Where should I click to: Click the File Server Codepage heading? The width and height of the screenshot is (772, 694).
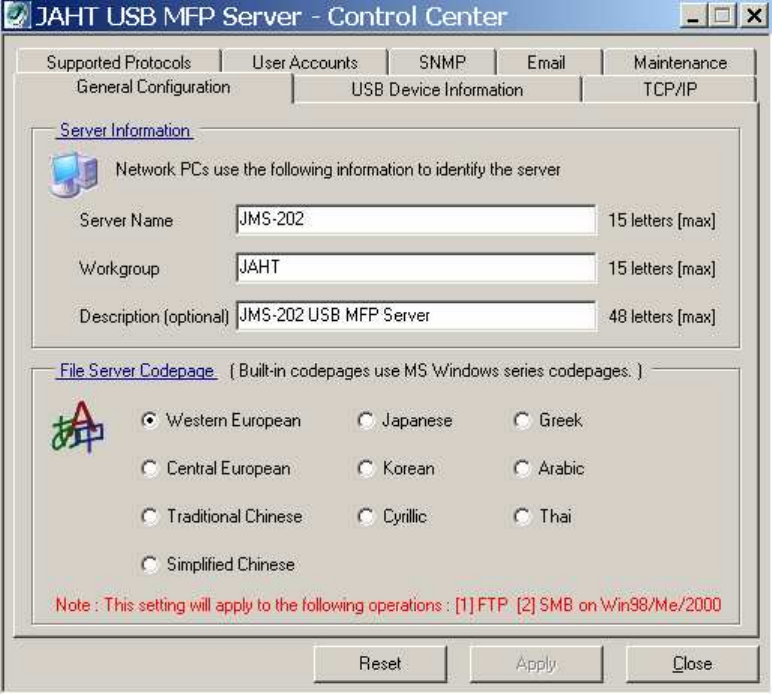137,370
